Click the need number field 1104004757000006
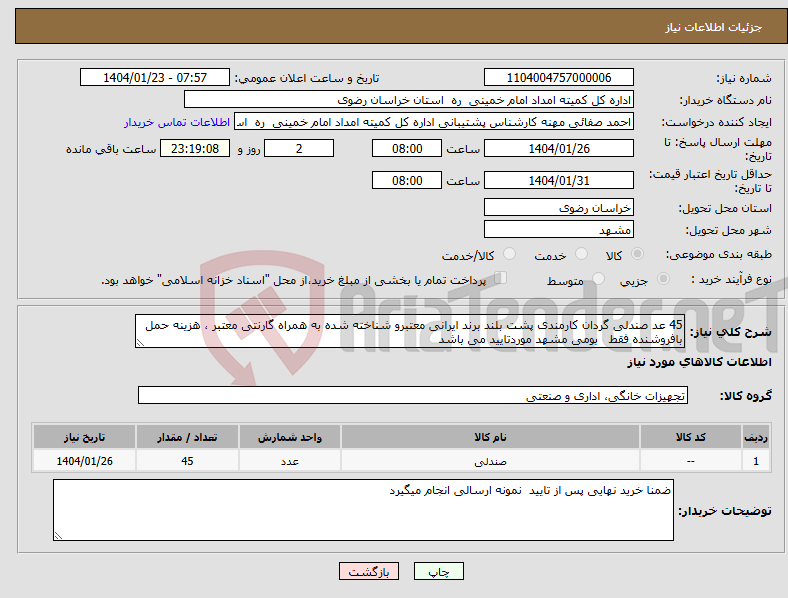 pyautogui.click(x=558, y=77)
